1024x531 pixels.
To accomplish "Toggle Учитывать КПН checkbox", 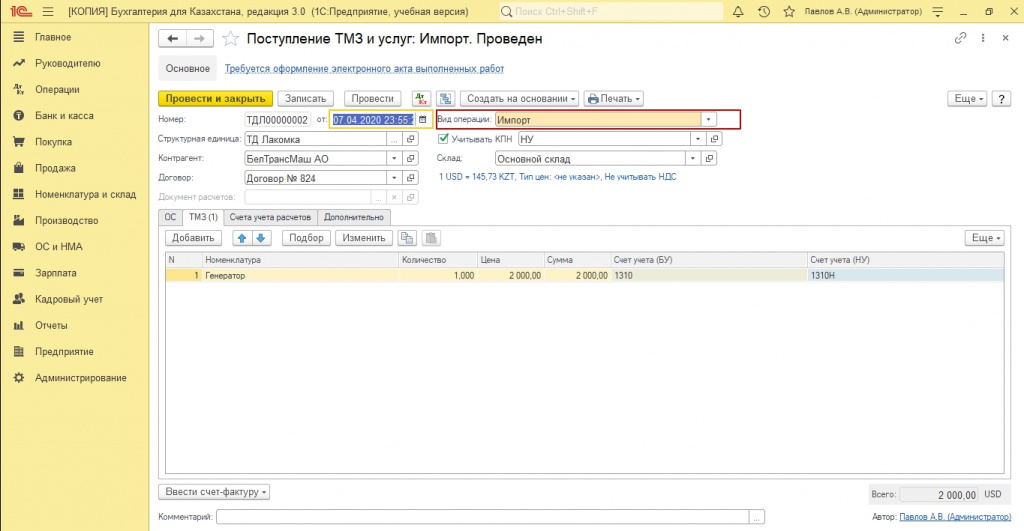I will point(443,138).
